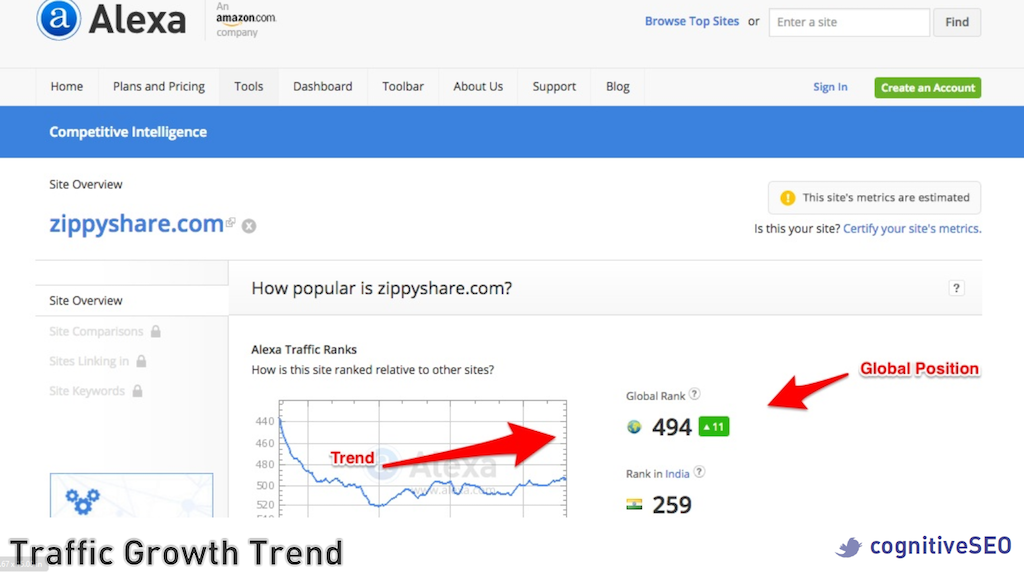Screen dimensions: 1024x572
Task: Follow the Browse Top Sites link
Action: pos(691,21)
